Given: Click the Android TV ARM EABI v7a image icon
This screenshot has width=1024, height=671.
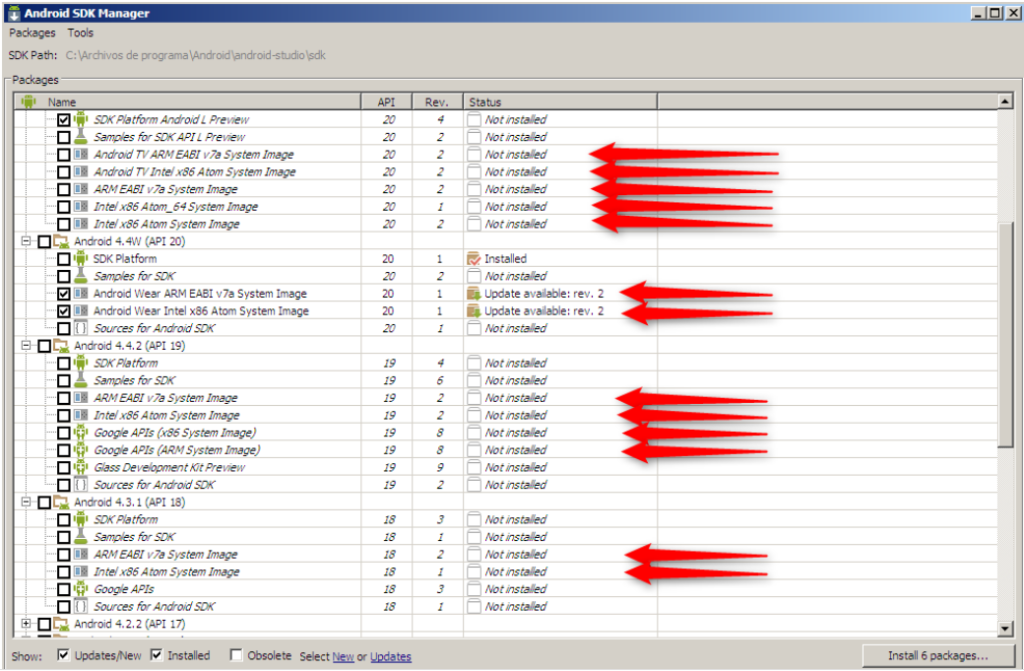Looking at the screenshot, I should 80,154.
